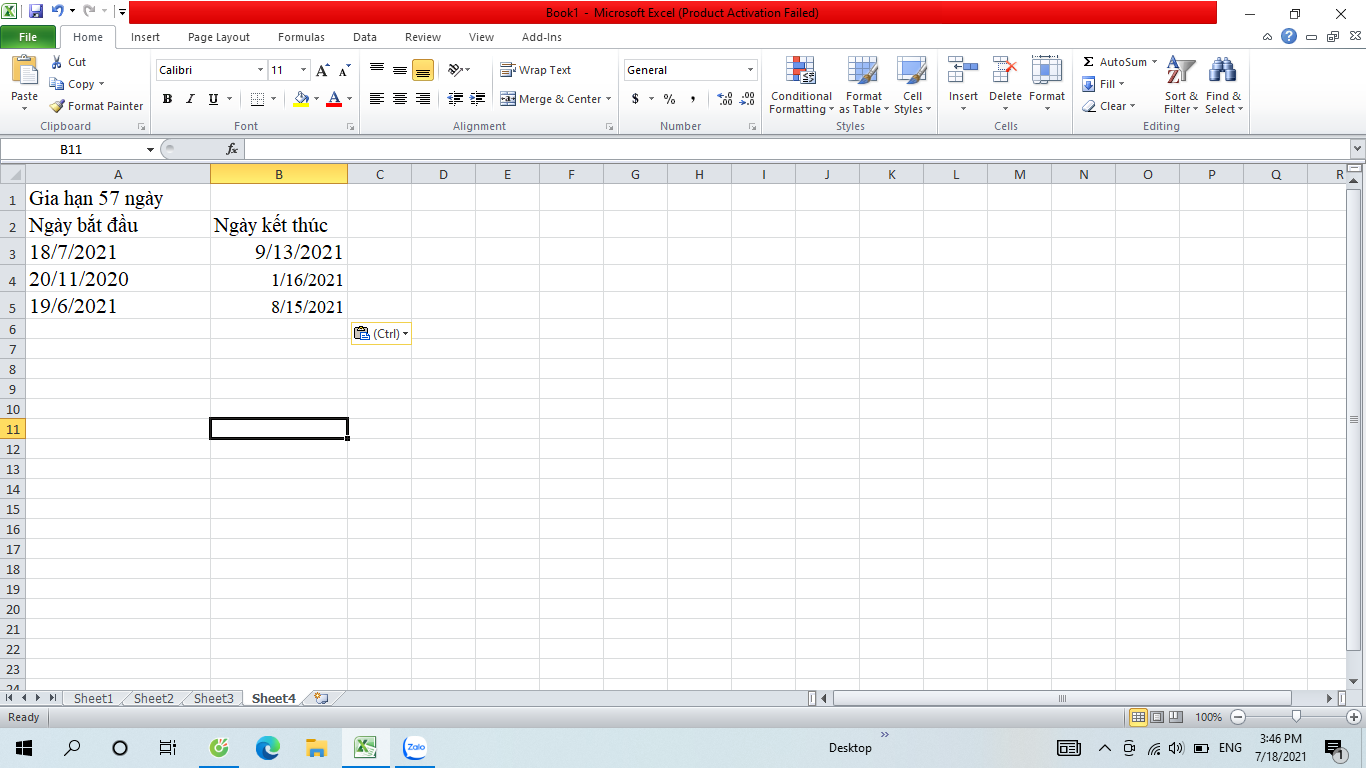Increase decimal places
Screen dimensions: 1366x768
[725, 99]
